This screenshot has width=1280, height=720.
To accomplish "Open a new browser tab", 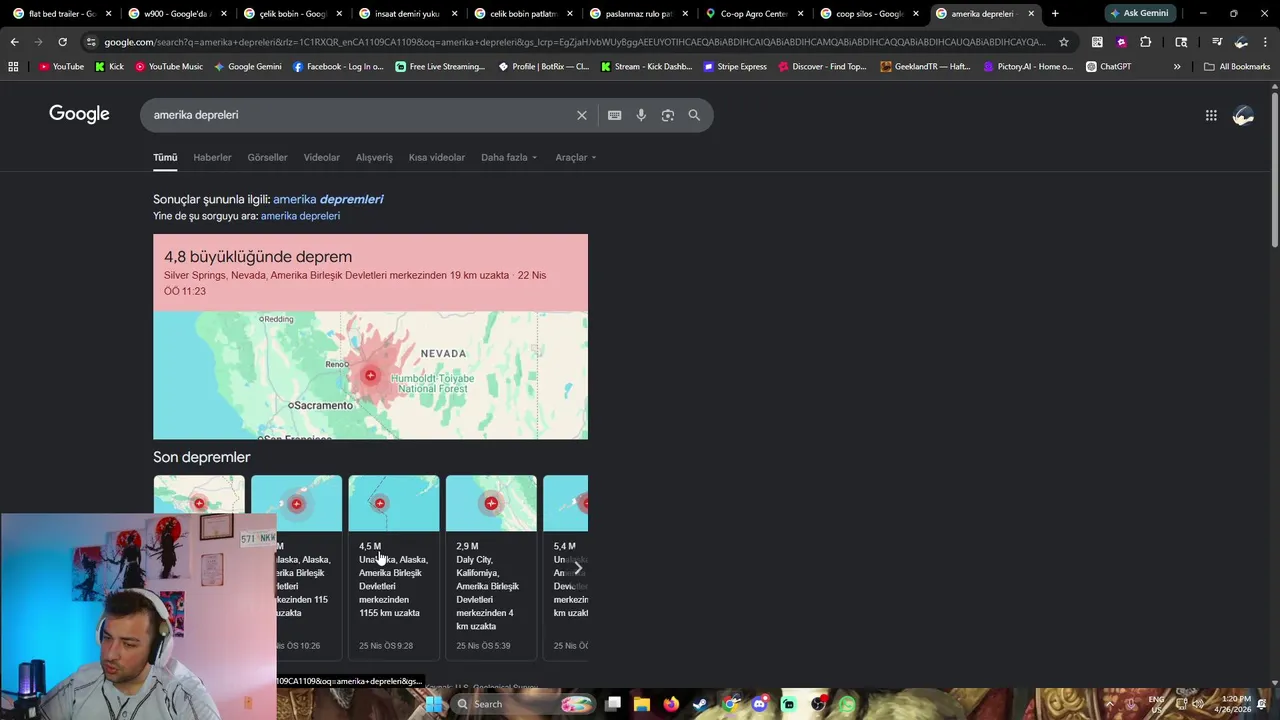I will coord(1055,14).
